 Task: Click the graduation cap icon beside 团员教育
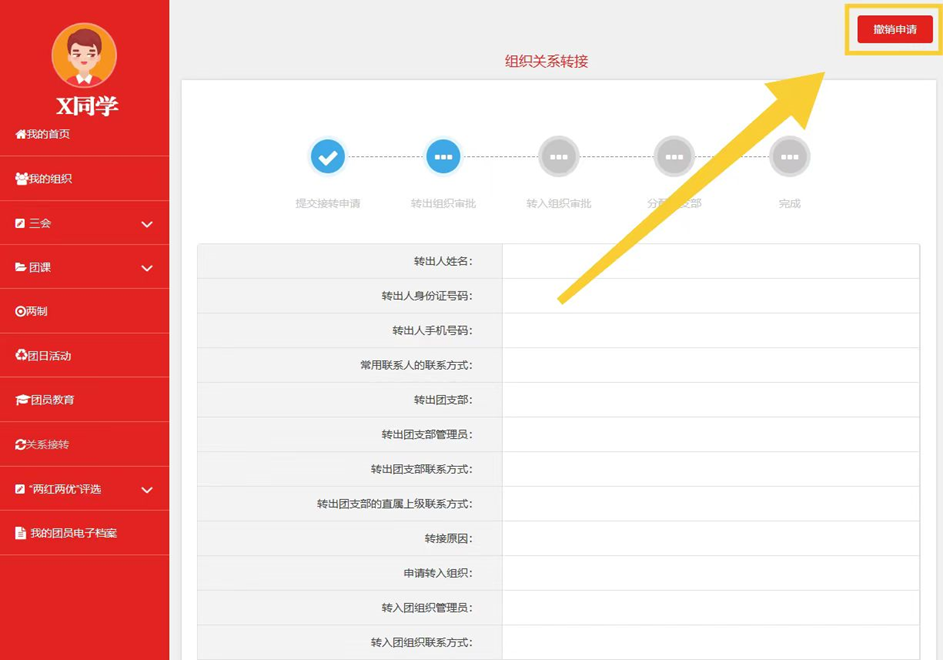pos(22,400)
